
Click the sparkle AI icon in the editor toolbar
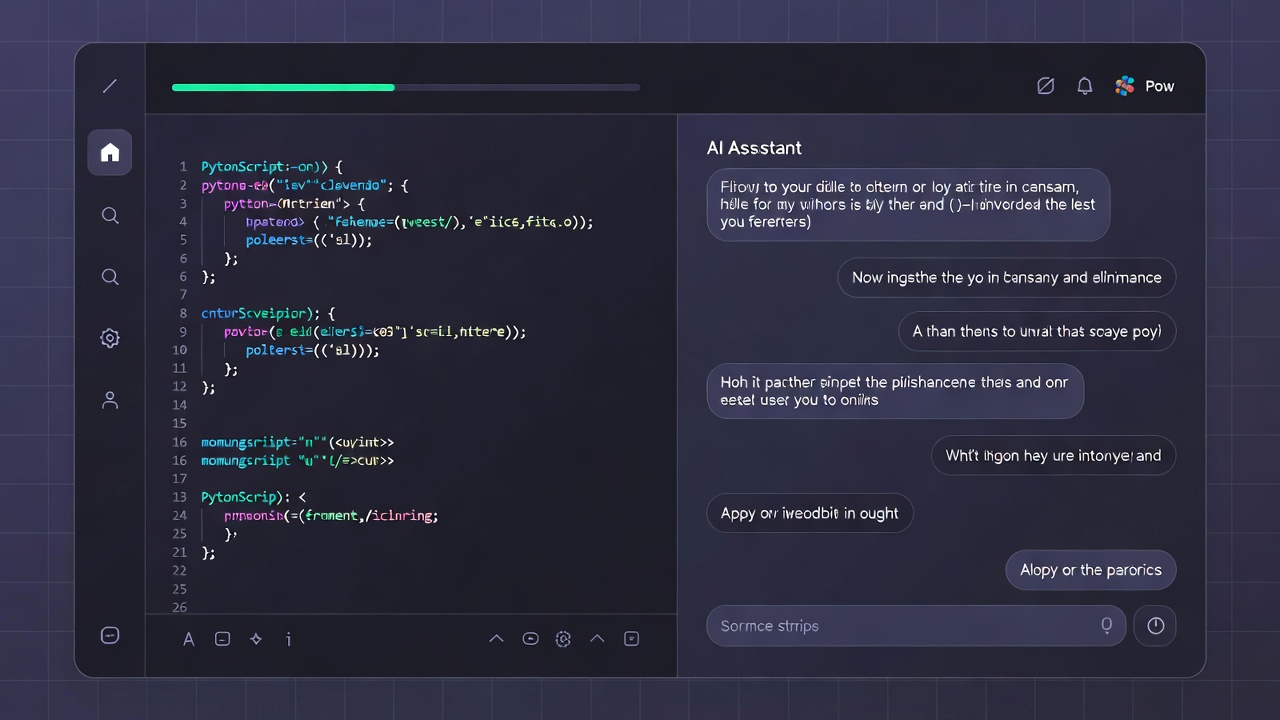256,639
